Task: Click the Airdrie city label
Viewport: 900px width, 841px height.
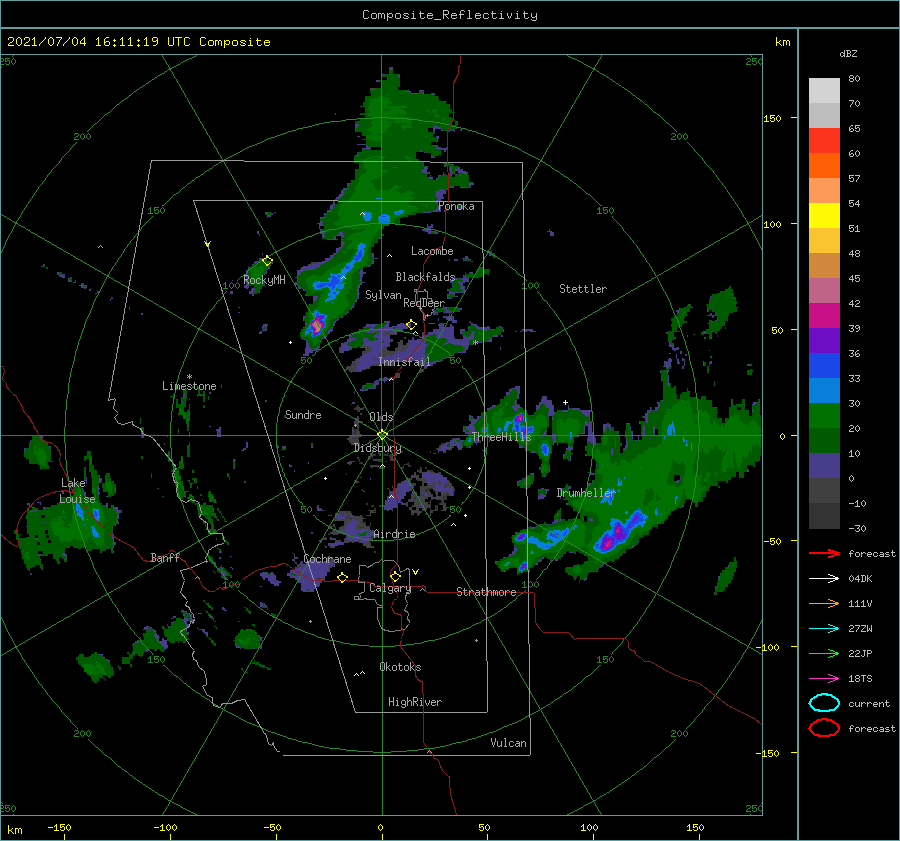Action: pos(394,534)
